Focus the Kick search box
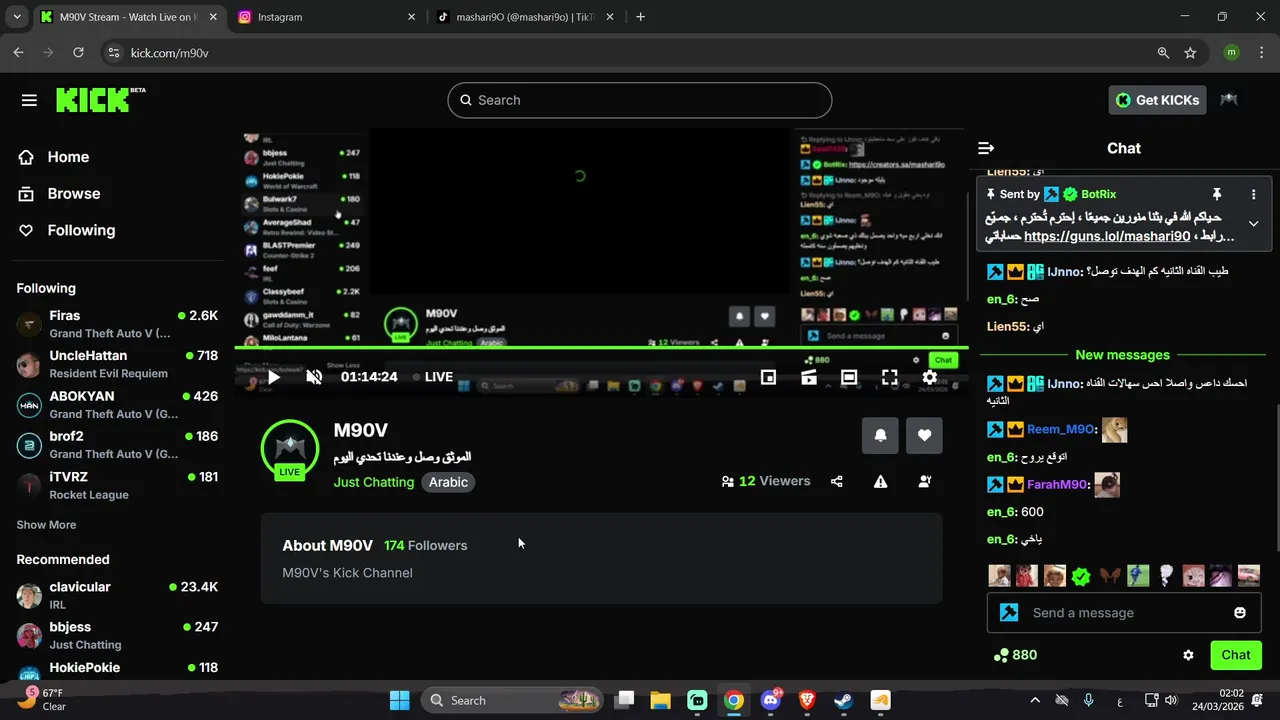Screen dimensions: 1280x720 click(x=640, y=100)
